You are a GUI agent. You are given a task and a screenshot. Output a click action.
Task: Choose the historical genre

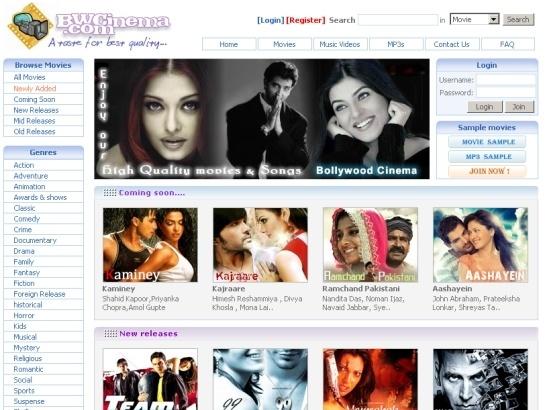[x=28, y=305]
